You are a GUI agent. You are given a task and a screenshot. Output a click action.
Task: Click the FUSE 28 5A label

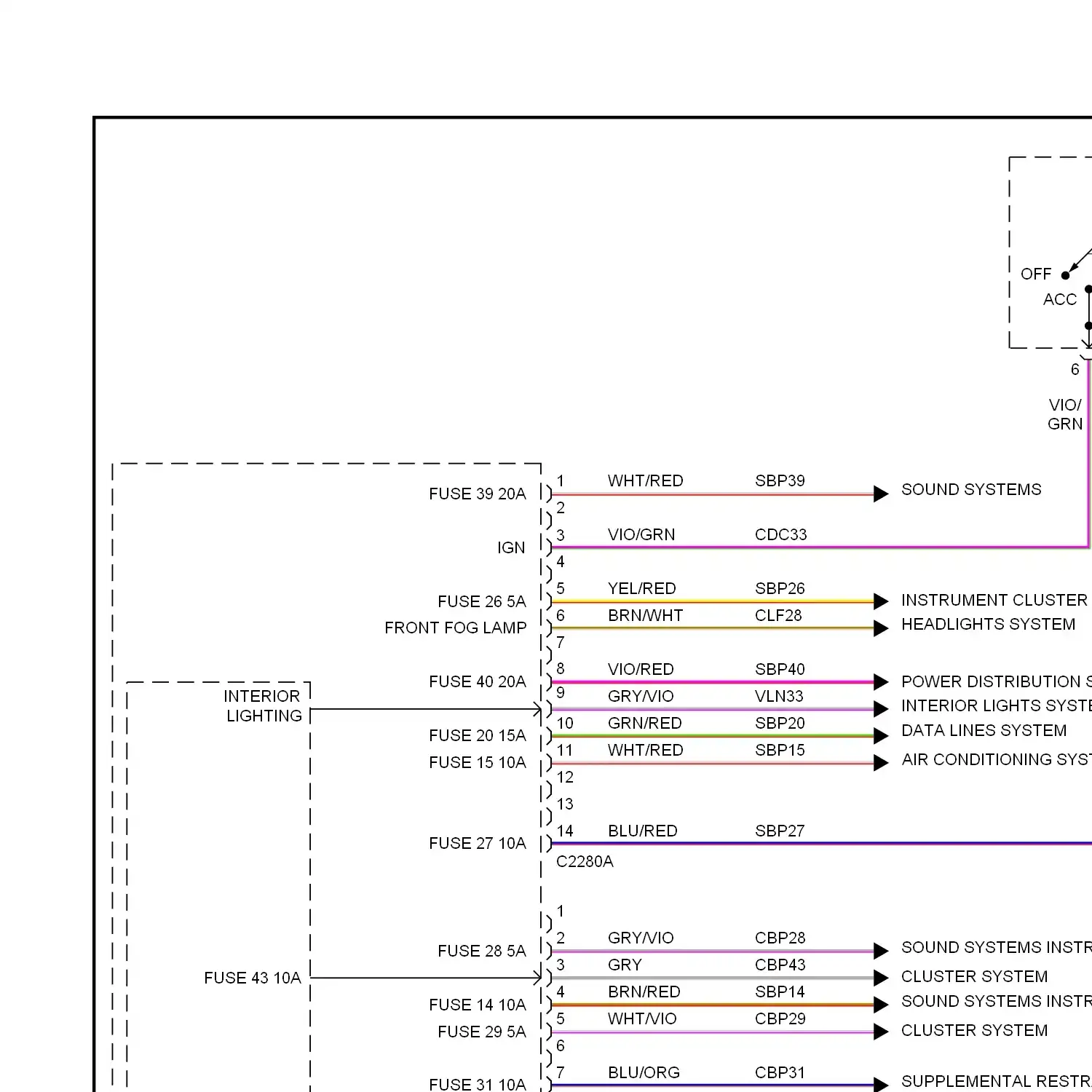coord(481,951)
